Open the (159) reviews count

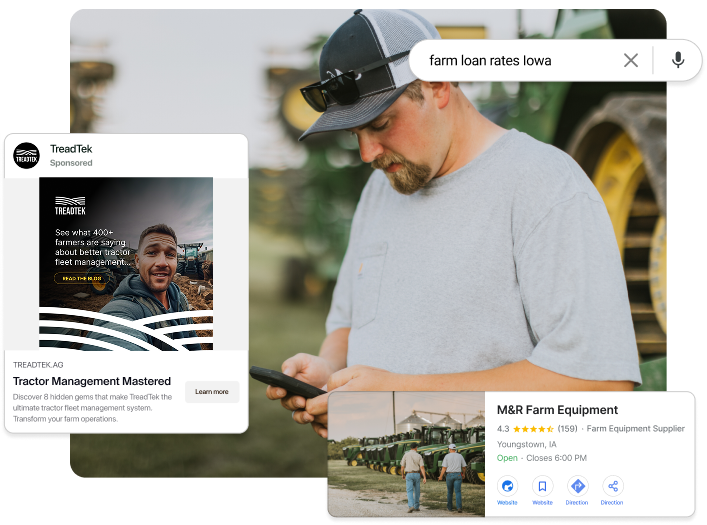tap(567, 428)
